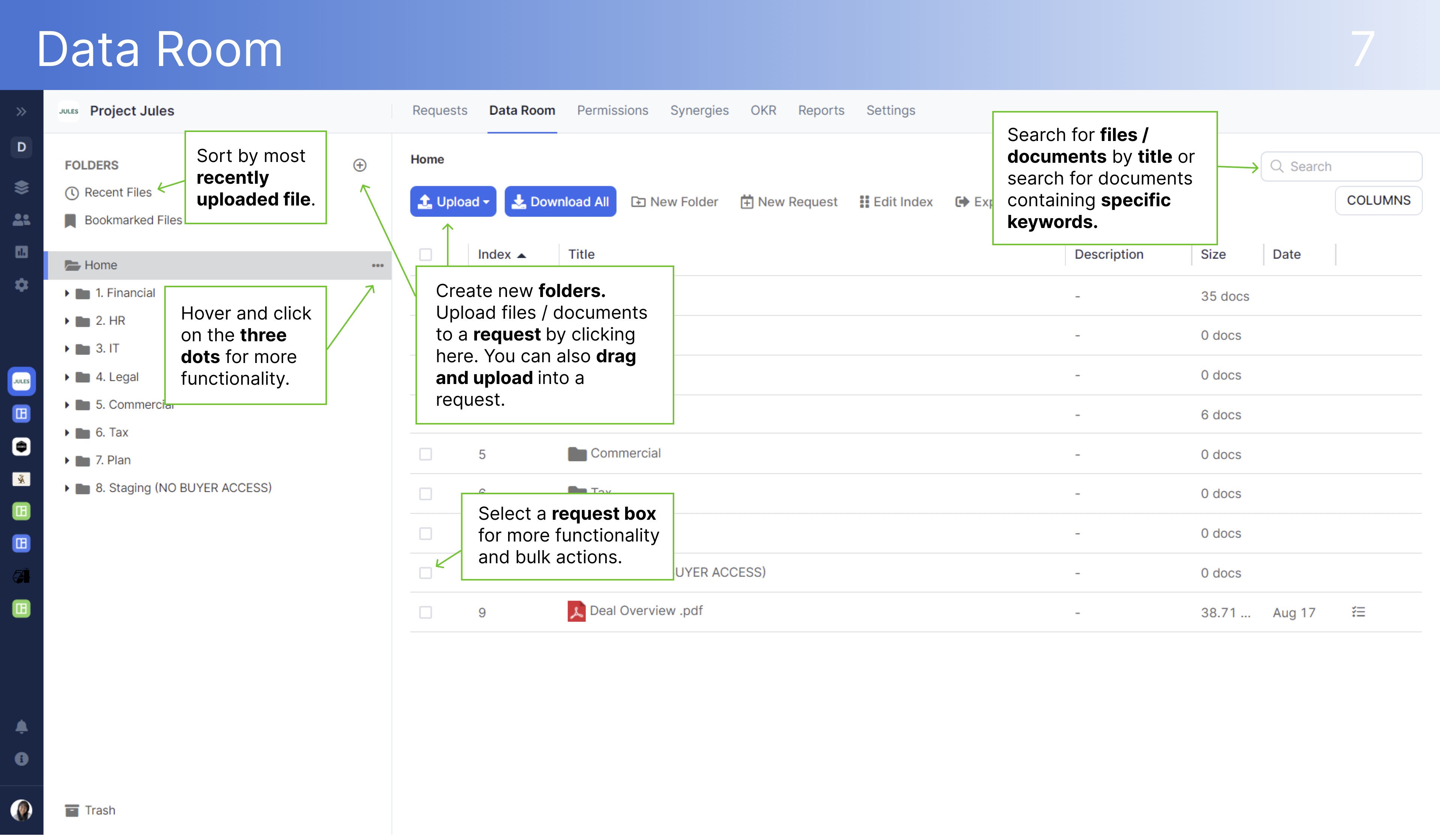Image resolution: width=1440 pixels, height=840 pixels.
Task: Open the settings gear in left sidebar
Action: pos(21,285)
